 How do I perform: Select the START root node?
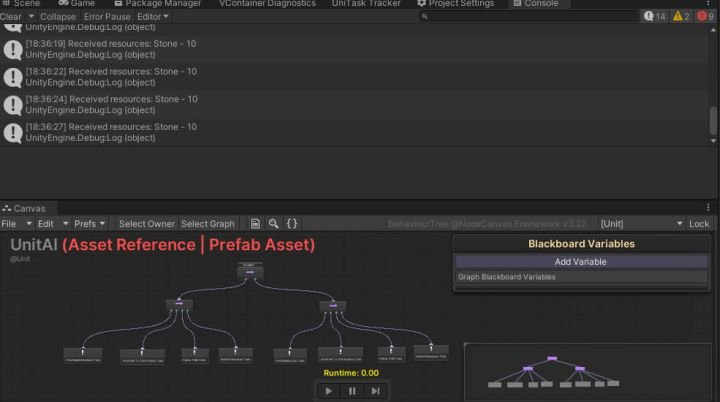250,272
